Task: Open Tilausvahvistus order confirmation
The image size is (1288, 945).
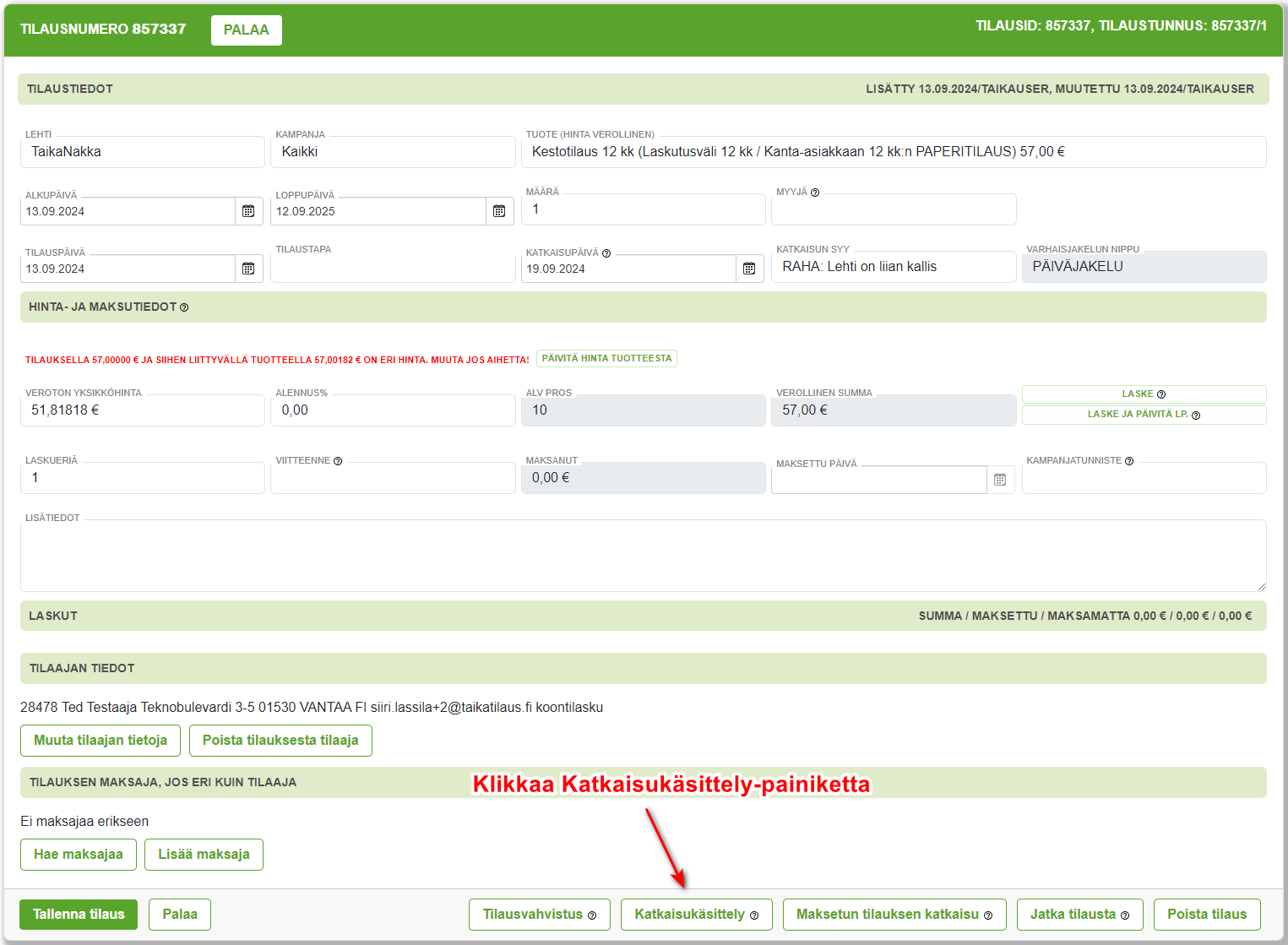Action: (540, 915)
